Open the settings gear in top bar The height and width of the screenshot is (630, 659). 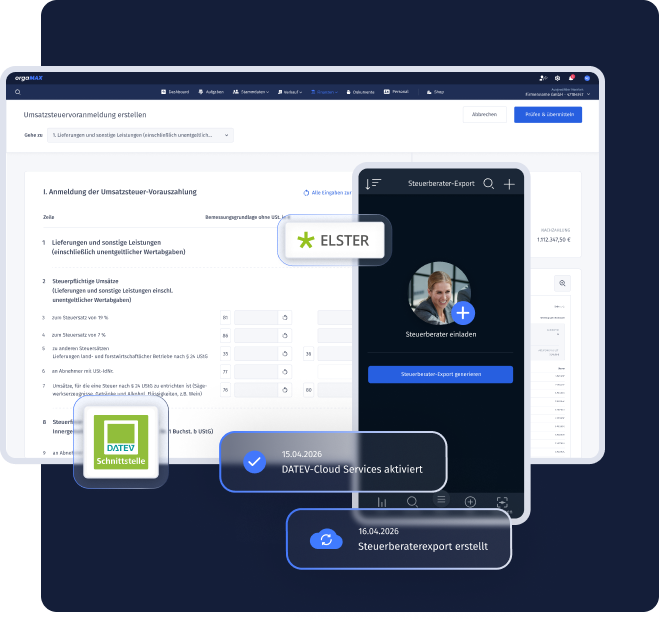tap(557, 78)
